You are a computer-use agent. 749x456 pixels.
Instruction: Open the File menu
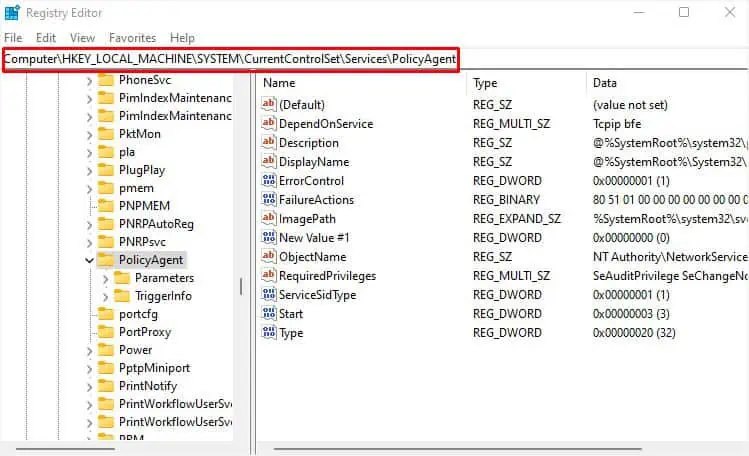[13, 38]
